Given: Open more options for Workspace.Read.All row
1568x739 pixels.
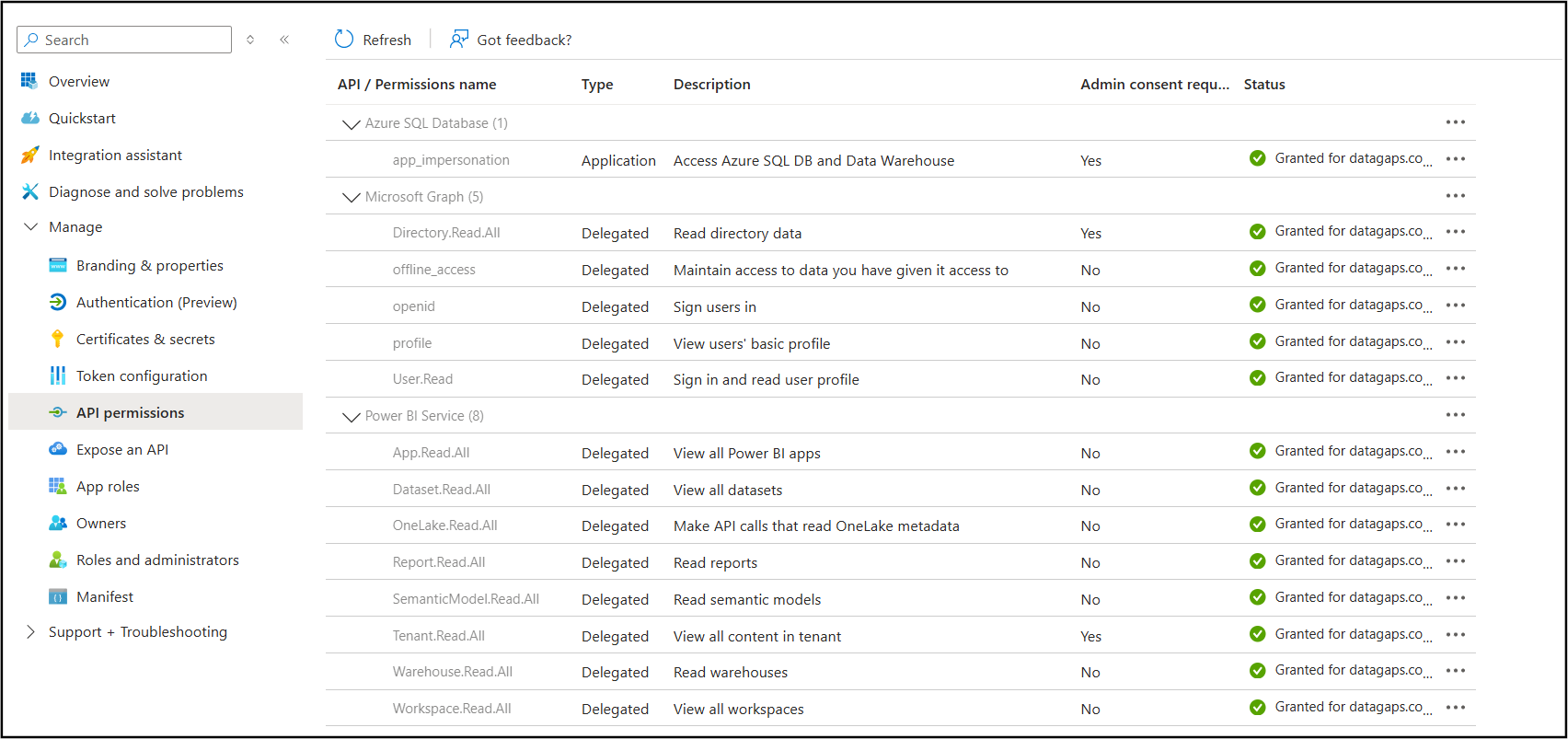Looking at the screenshot, I should [x=1456, y=708].
